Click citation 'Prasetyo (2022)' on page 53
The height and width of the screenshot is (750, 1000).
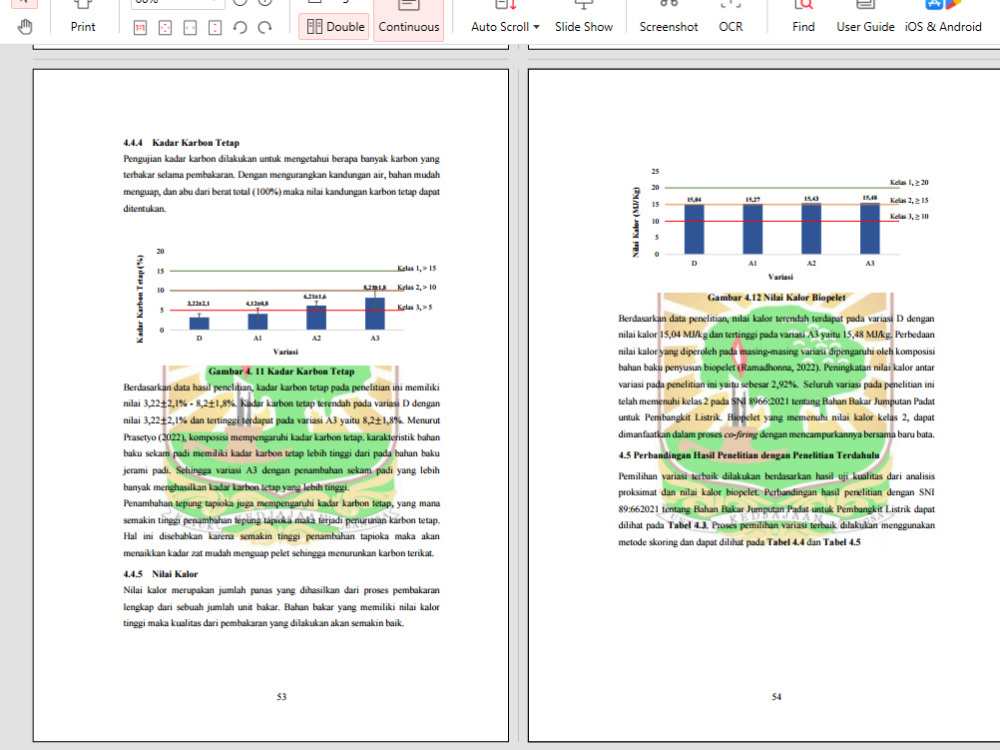pos(154,438)
